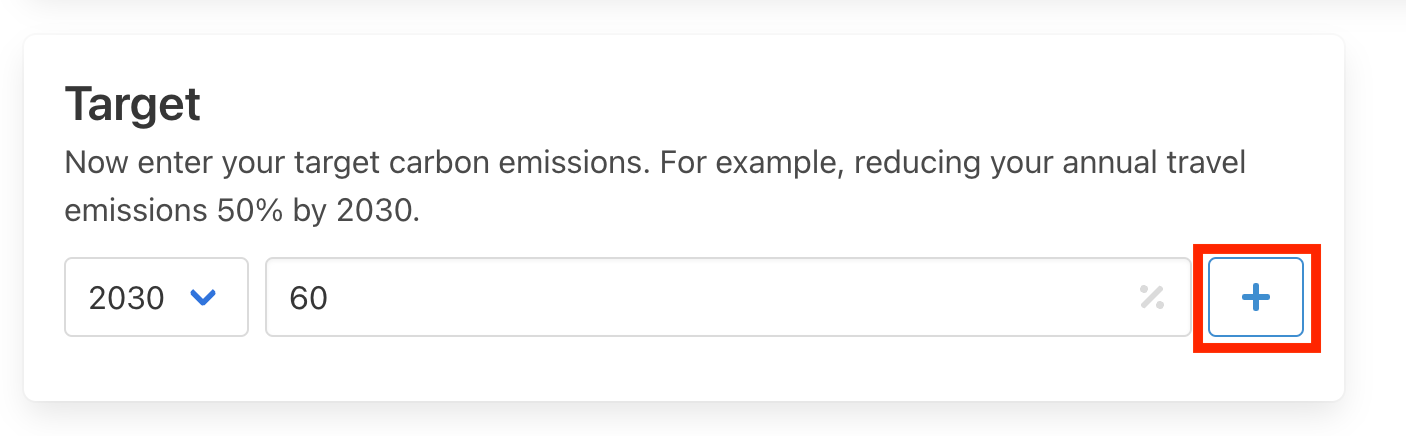Click the percent symbol in the field

[1152, 297]
